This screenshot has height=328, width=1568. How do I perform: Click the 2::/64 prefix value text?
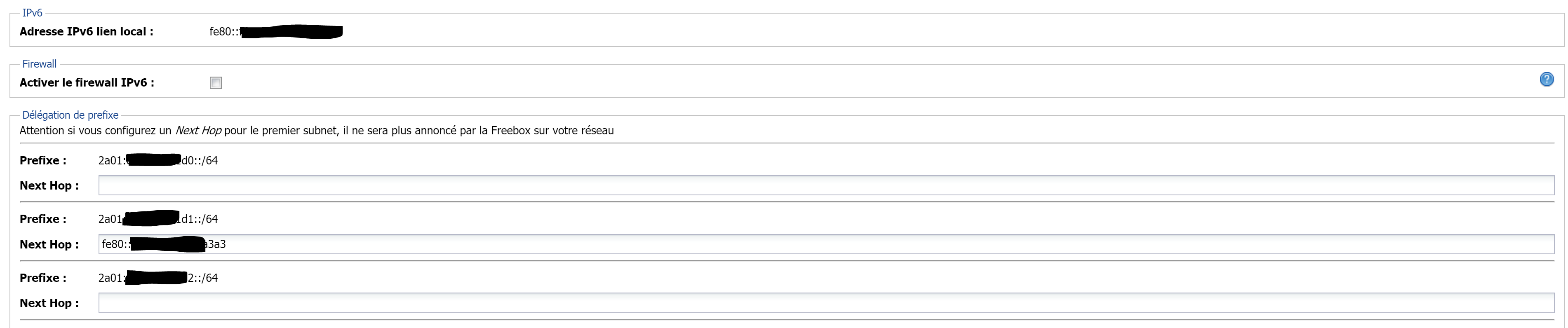[x=158, y=278]
